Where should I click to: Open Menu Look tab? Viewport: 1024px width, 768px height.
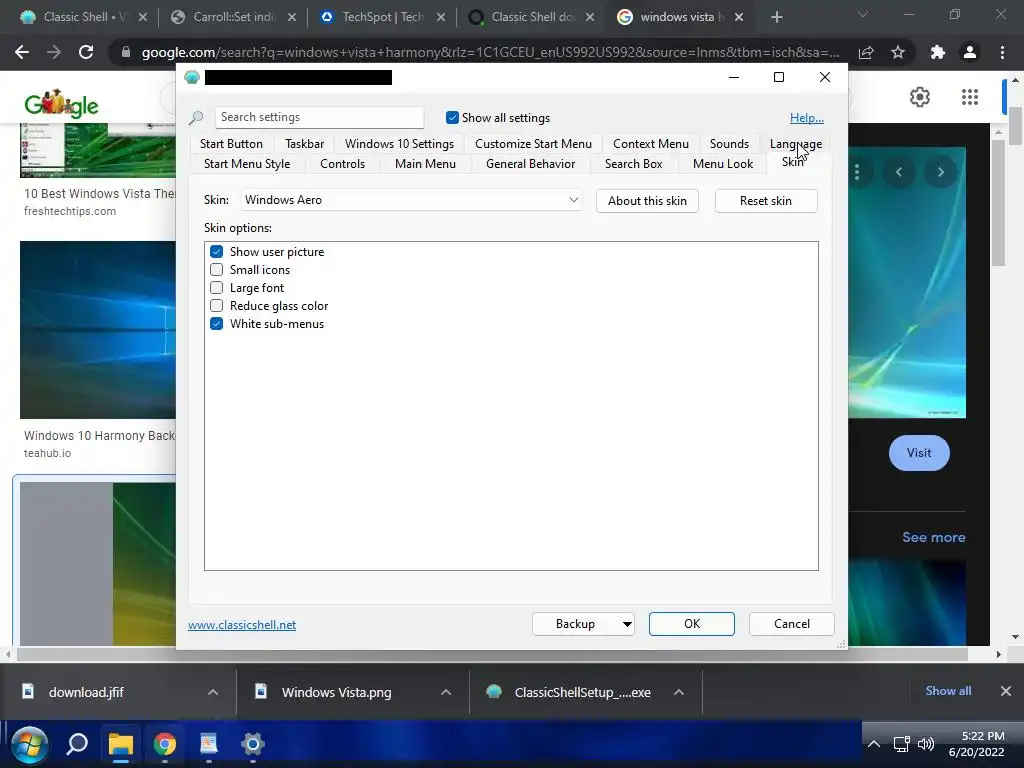click(x=722, y=164)
